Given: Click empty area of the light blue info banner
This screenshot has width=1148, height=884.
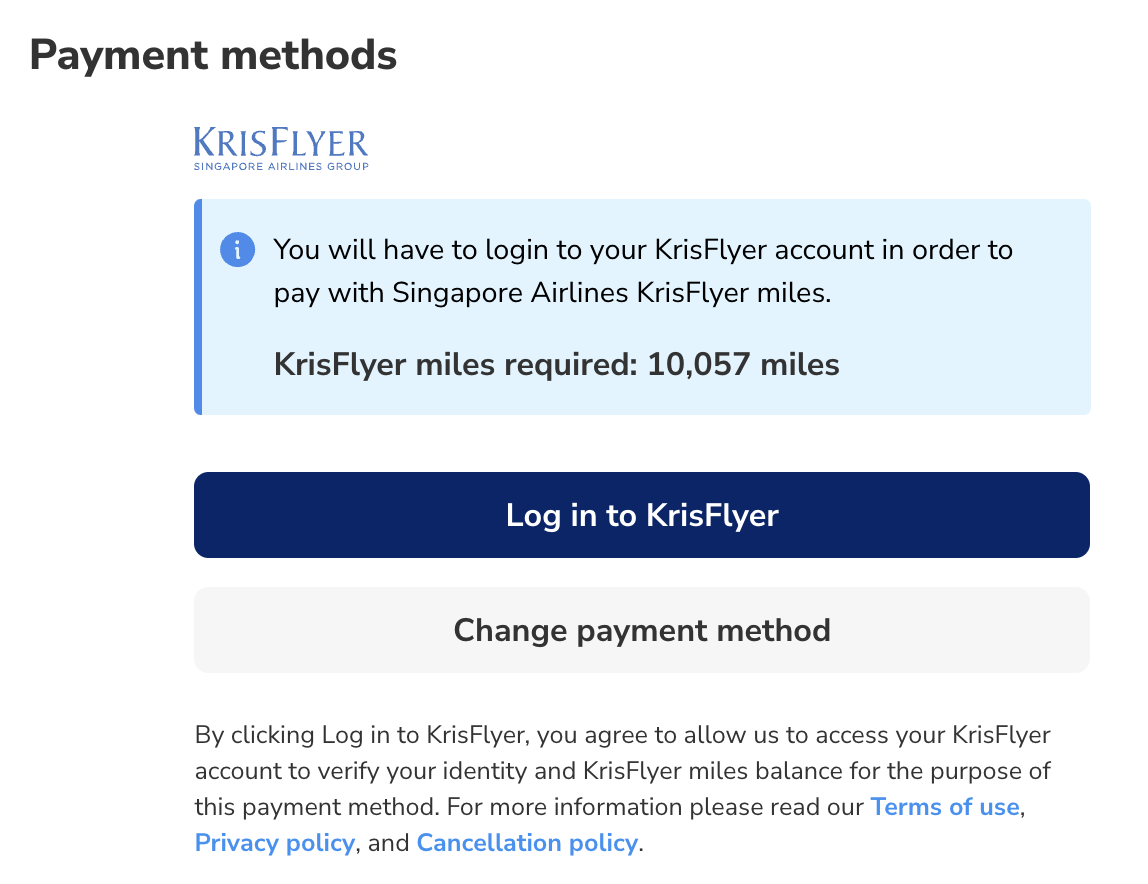Looking at the screenshot, I should [x=960, y=365].
